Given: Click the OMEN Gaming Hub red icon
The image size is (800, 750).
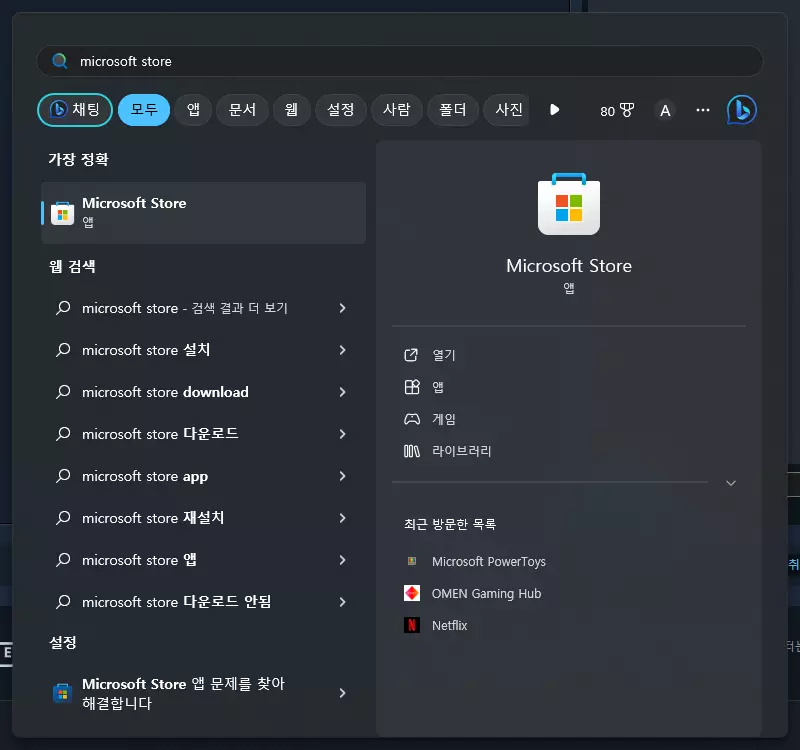Looking at the screenshot, I should 412,593.
